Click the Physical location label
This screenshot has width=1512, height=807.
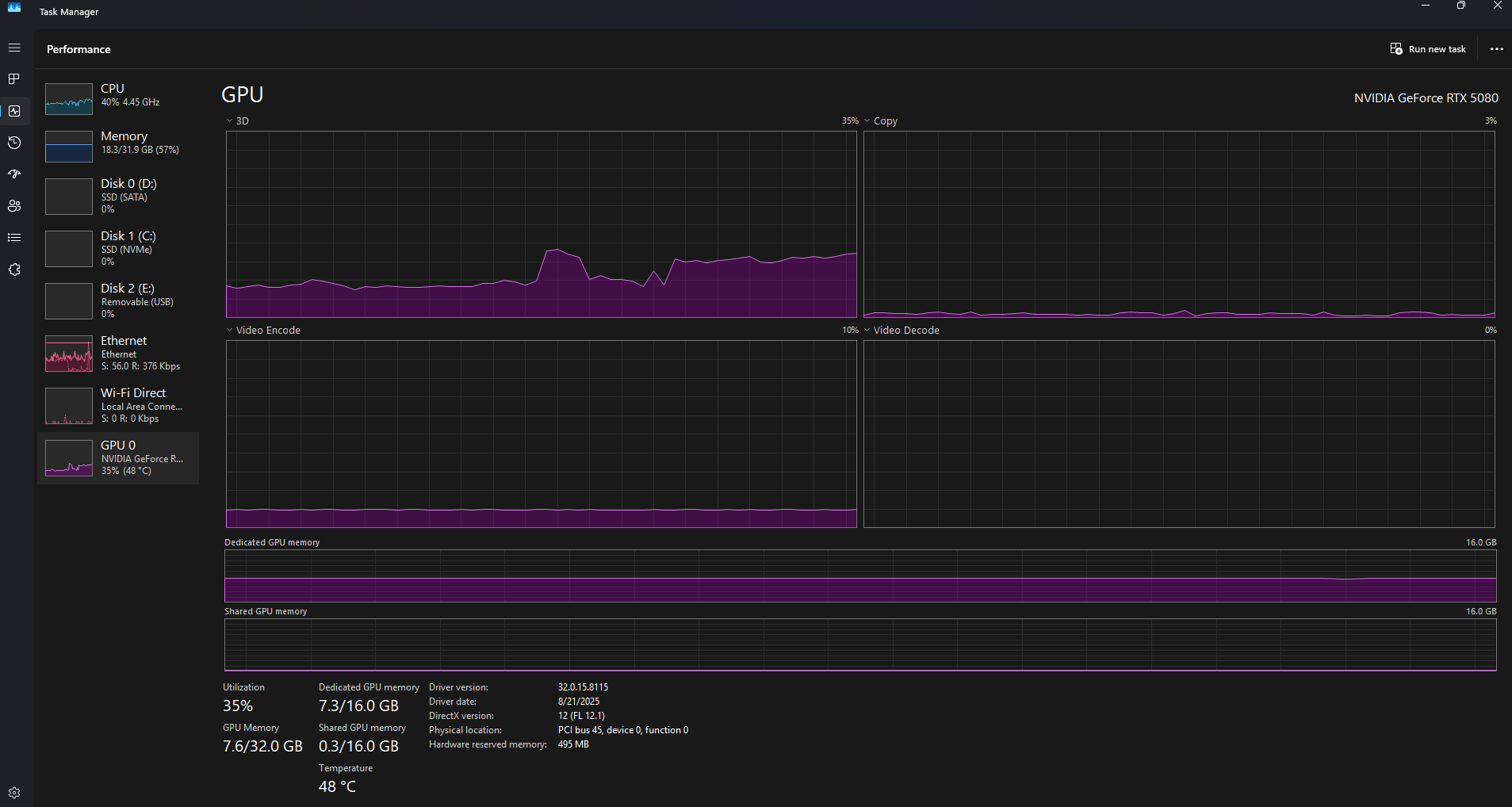click(x=465, y=730)
